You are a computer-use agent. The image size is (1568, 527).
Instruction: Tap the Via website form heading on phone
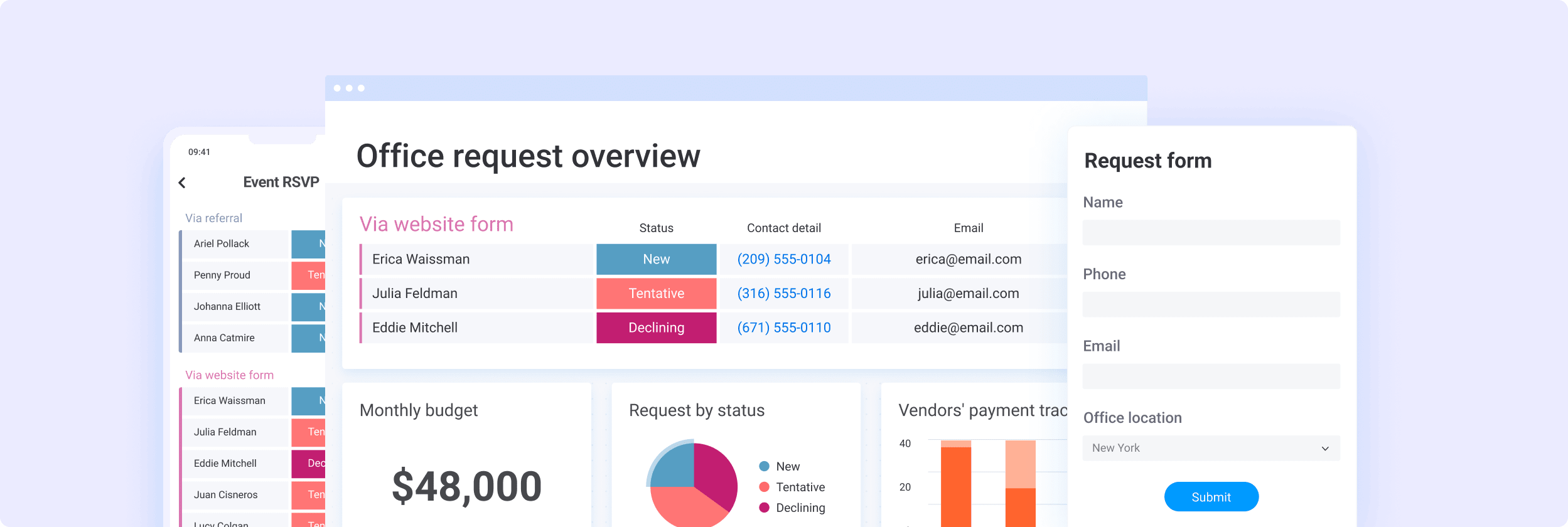(229, 375)
